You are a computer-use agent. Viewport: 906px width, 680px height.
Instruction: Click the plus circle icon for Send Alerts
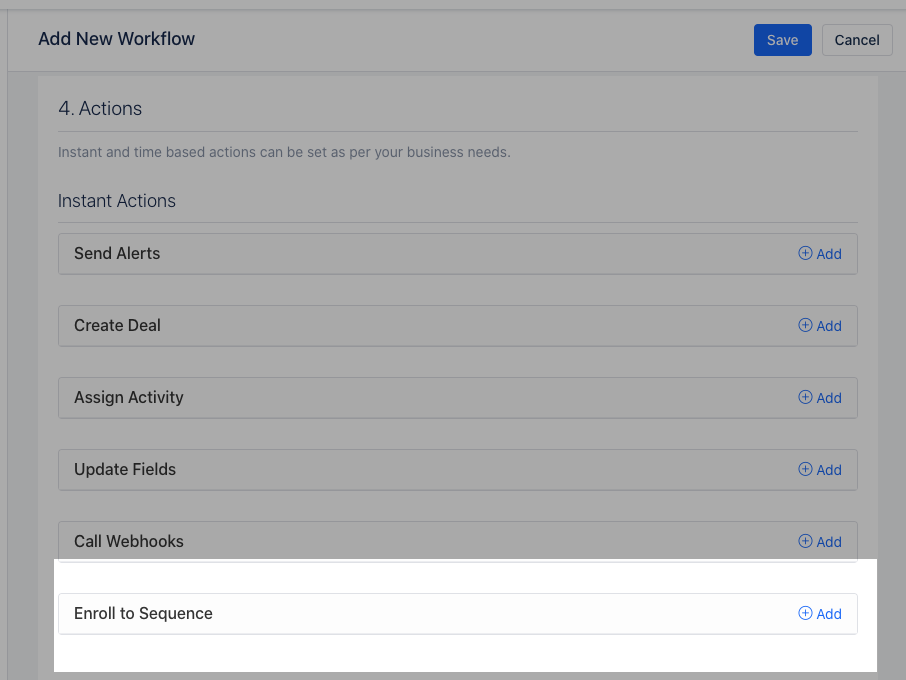(805, 253)
